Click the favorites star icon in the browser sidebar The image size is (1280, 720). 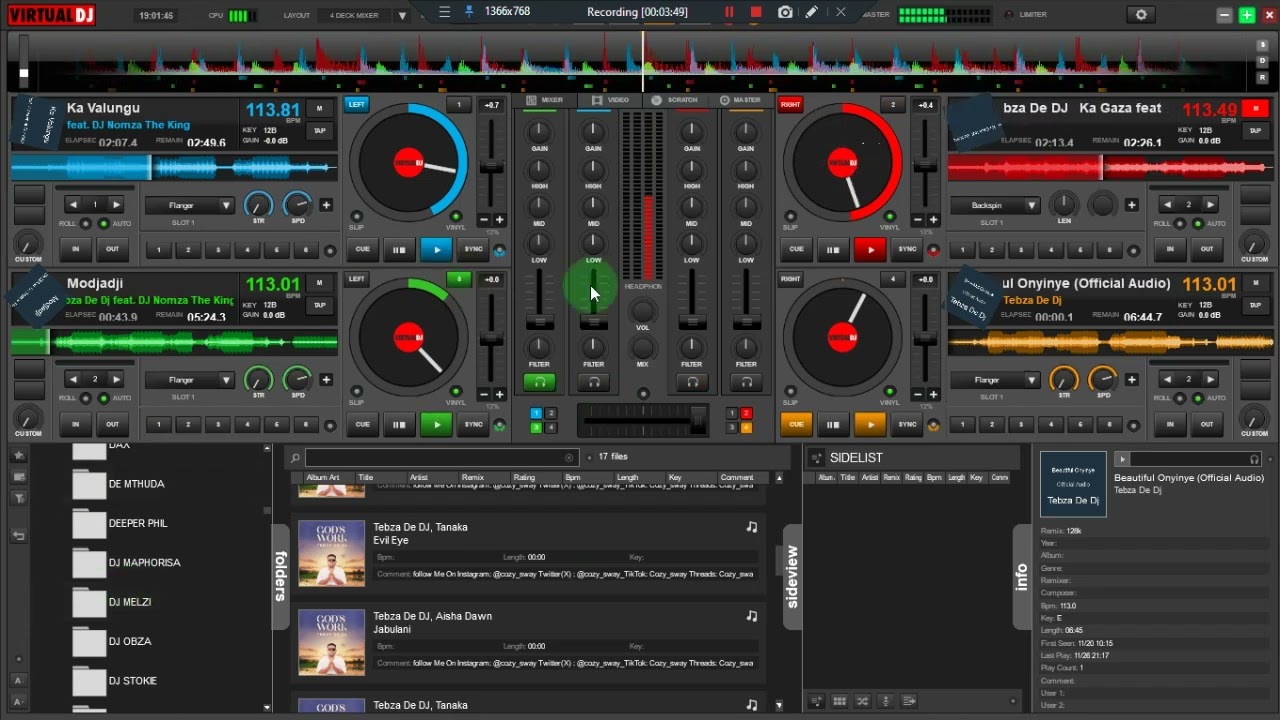[18, 456]
